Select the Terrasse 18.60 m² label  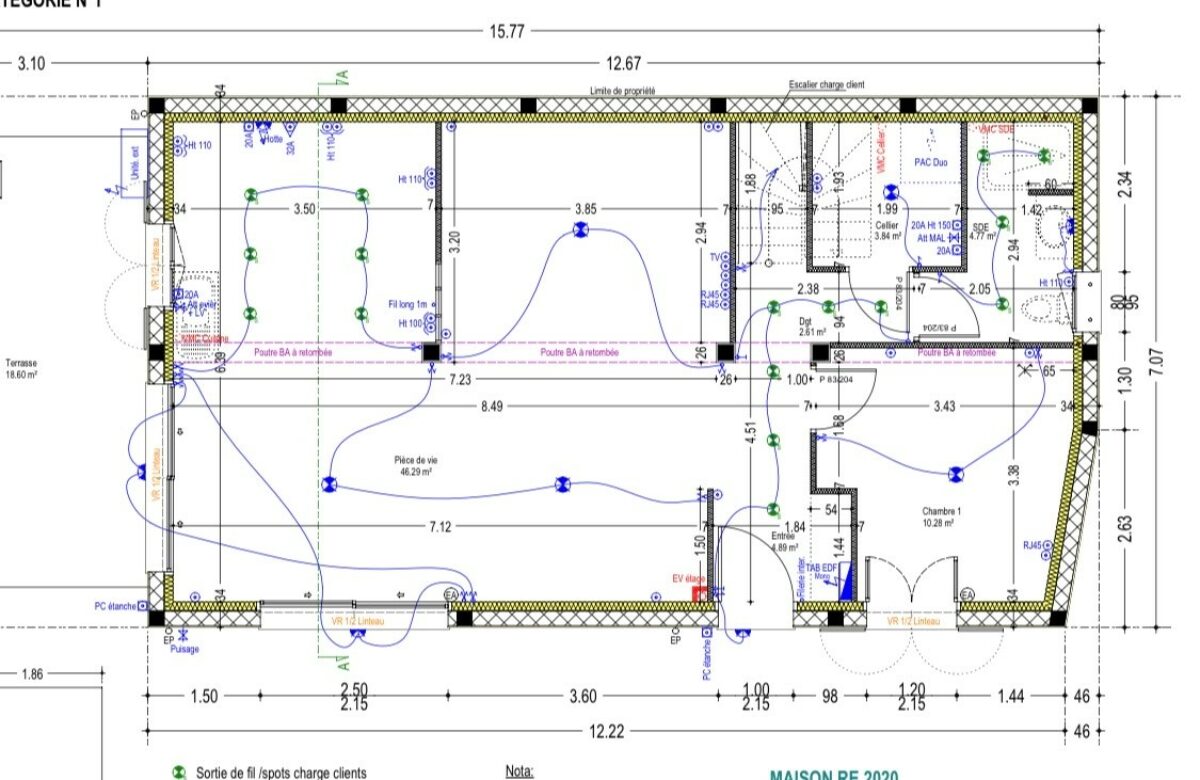21,369
